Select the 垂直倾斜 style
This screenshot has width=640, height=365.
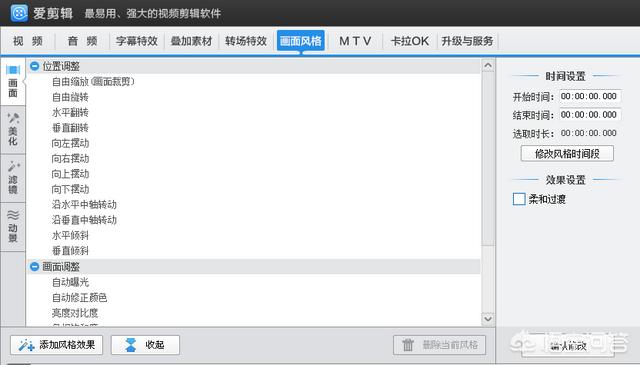pyautogui.click(x=70, y=251)
